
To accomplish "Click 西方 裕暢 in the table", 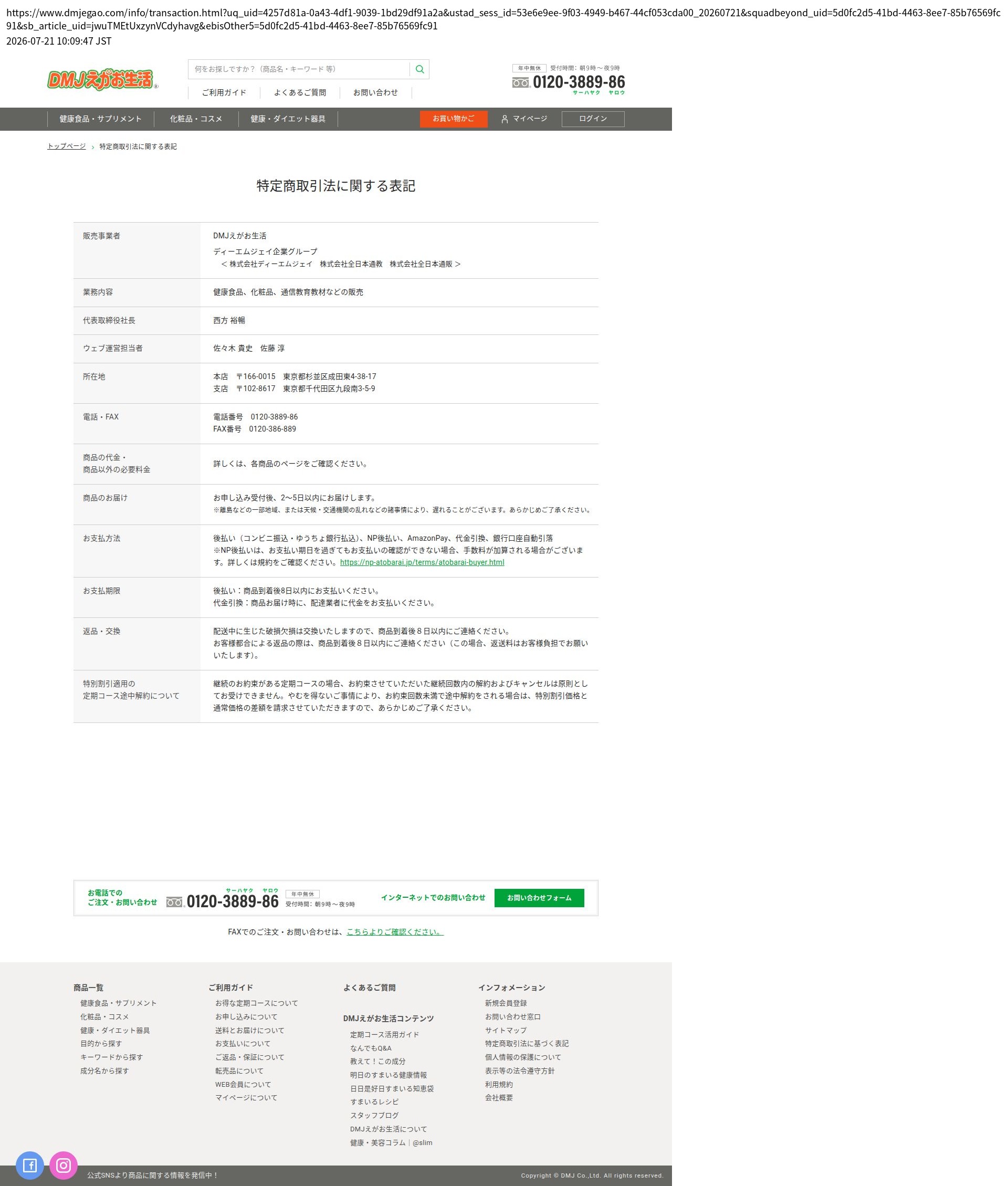I will 229,320.
